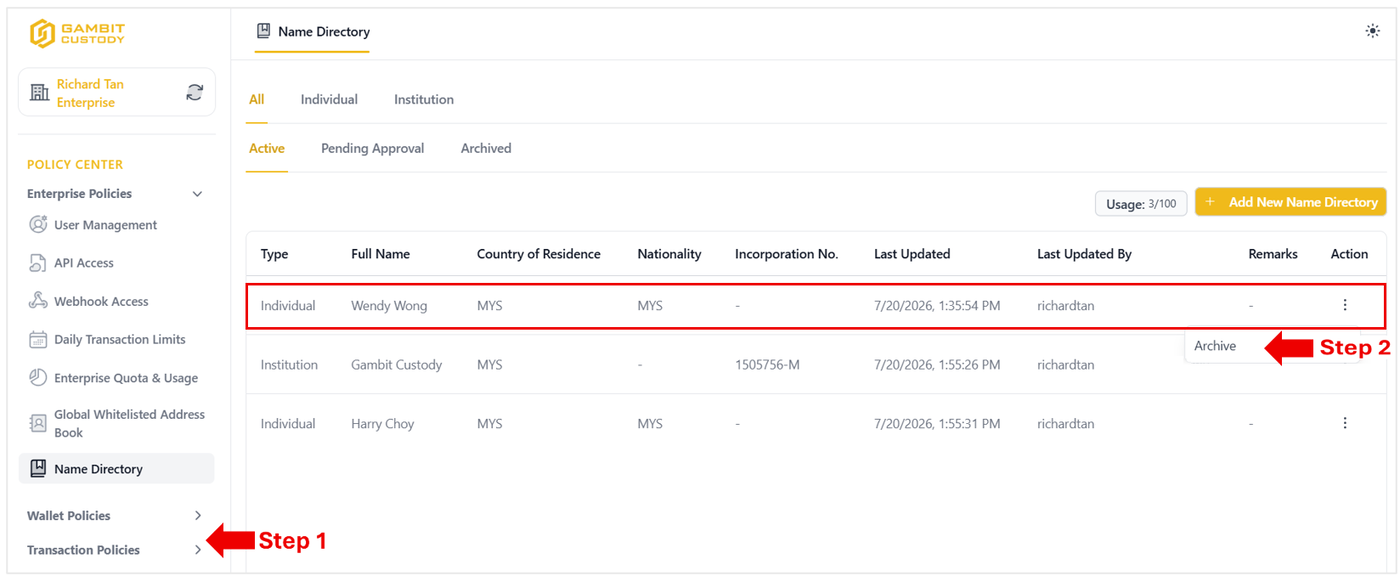
Task: Open action menu for Wendy Wong row
Action: pos(1345,305)
